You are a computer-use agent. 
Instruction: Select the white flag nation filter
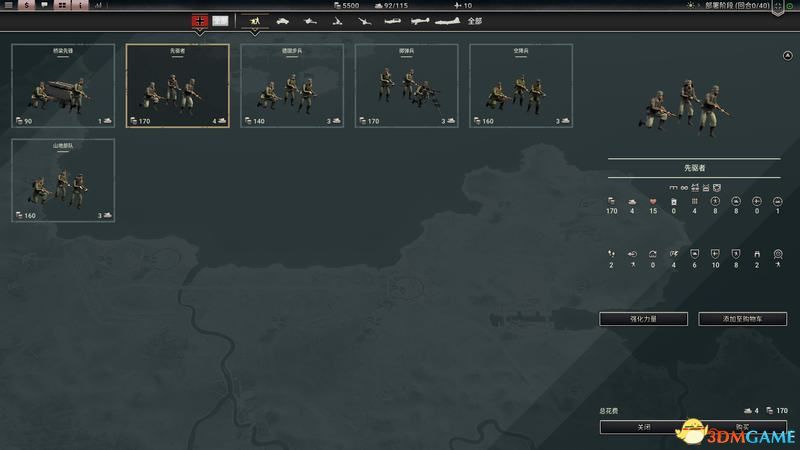pos(220,21)
